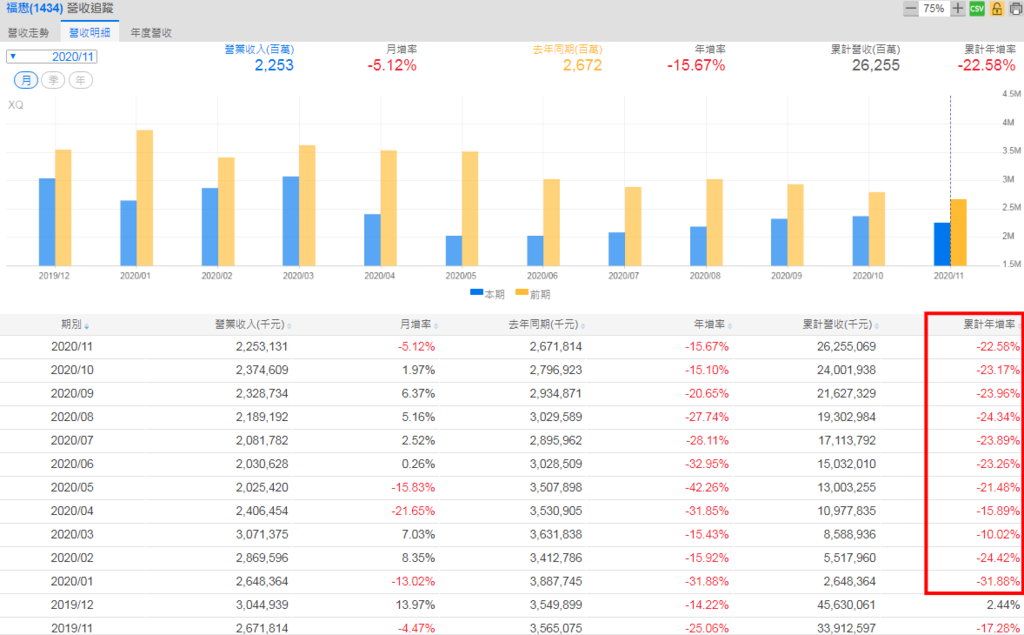Sort by 年增率 column header
This screenshot has width=1024, height=635.
coord(712,325)
